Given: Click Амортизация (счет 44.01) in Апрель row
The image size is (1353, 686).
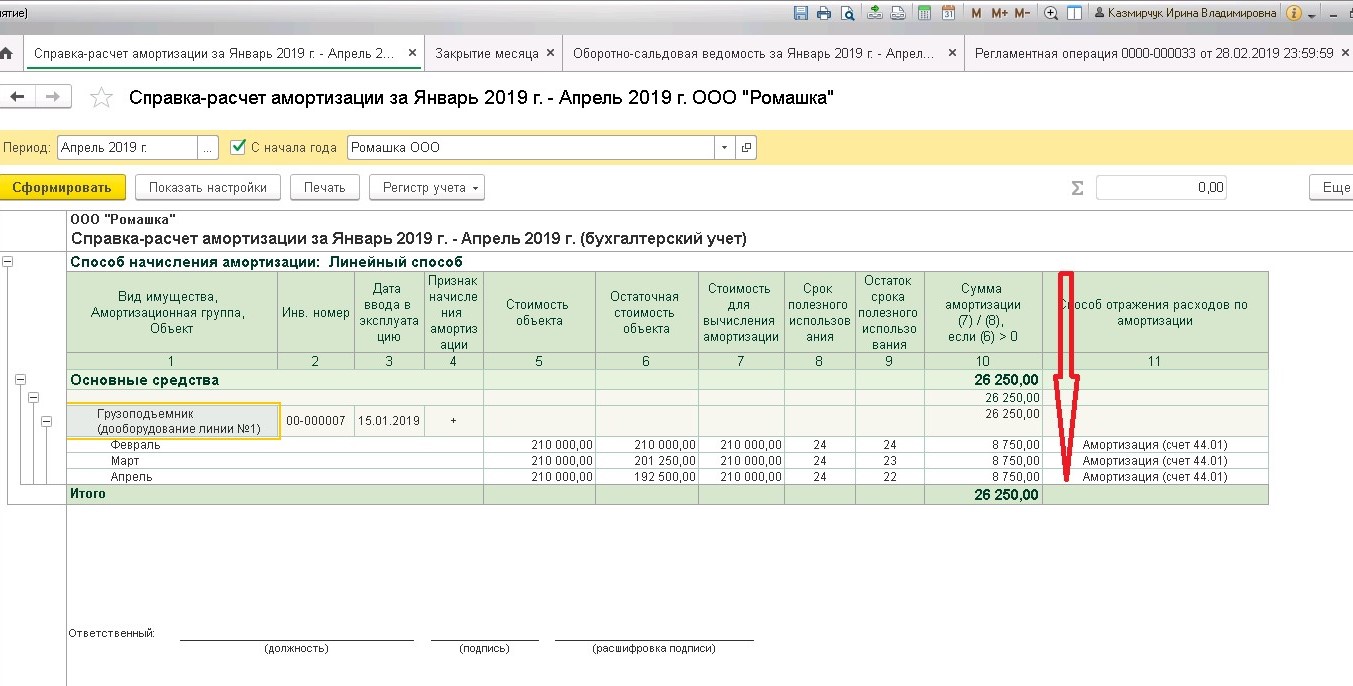Looking at the screenshot, I should pos(1155,477).
